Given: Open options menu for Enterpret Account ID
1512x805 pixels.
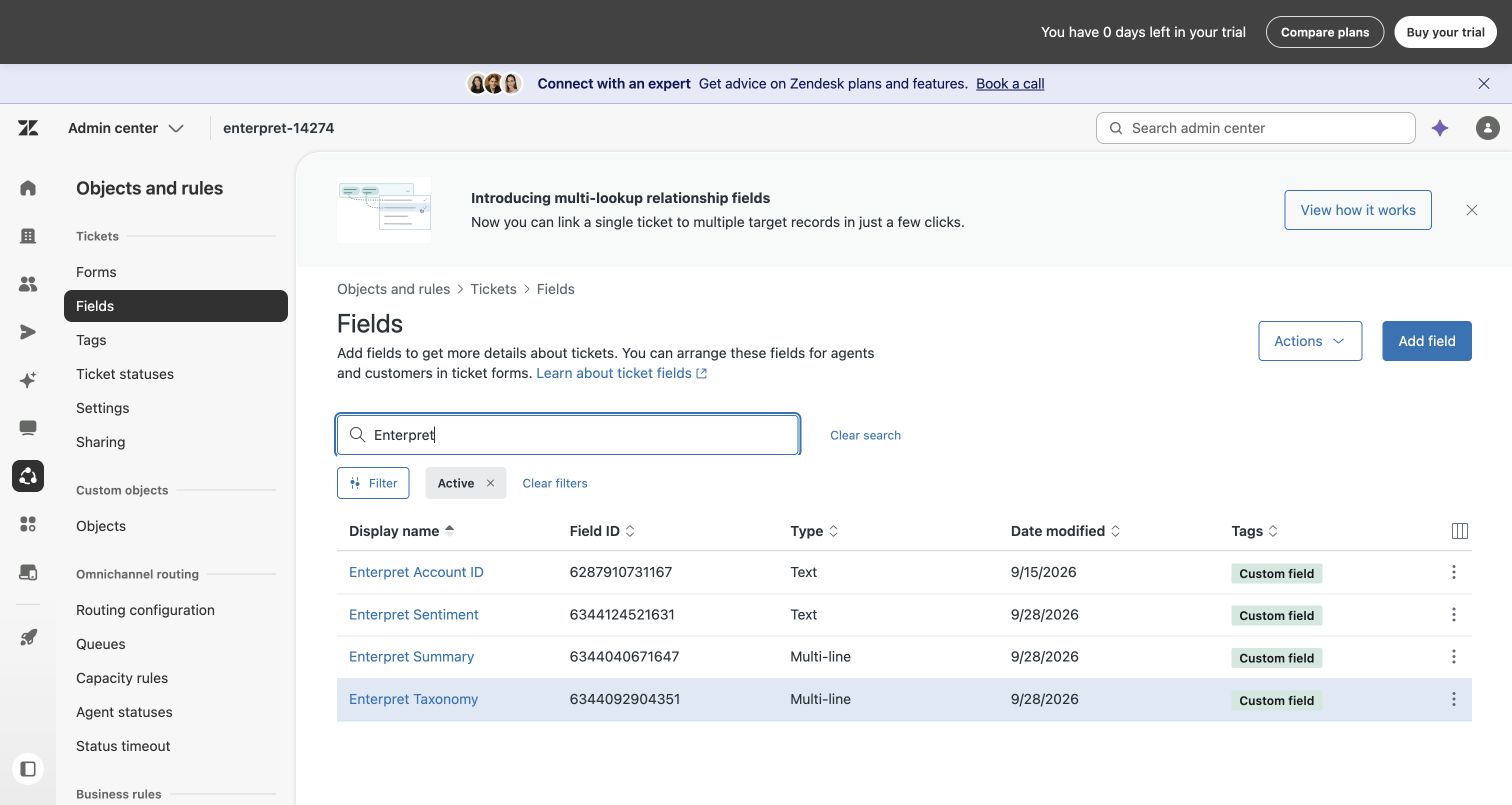Looking at the screenshot, I should click(x=1454, y=572).
